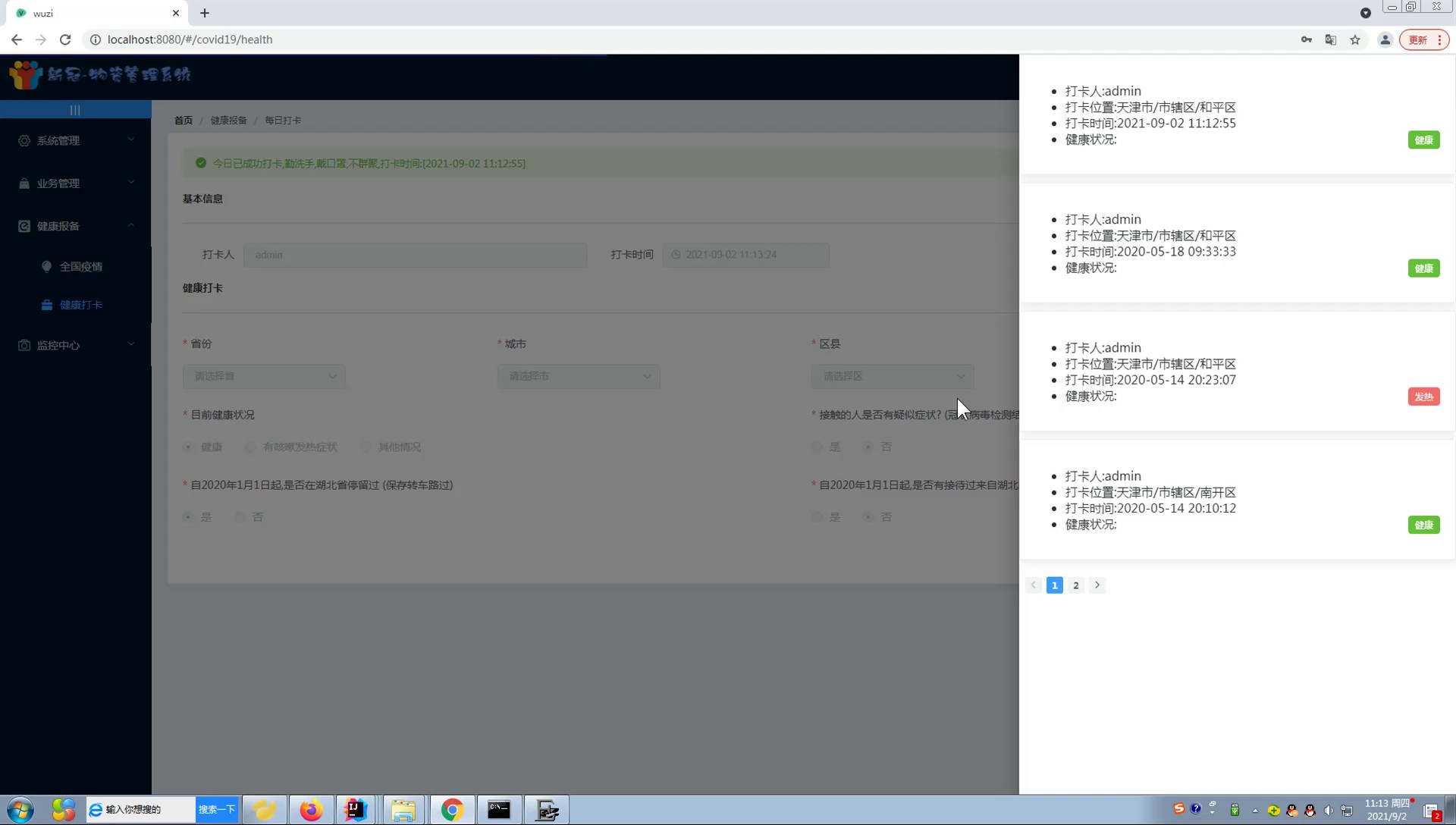Screen dimensions: 1456x825
Task: Open Firefox from the taskbar
Action: tap(311, 810)
